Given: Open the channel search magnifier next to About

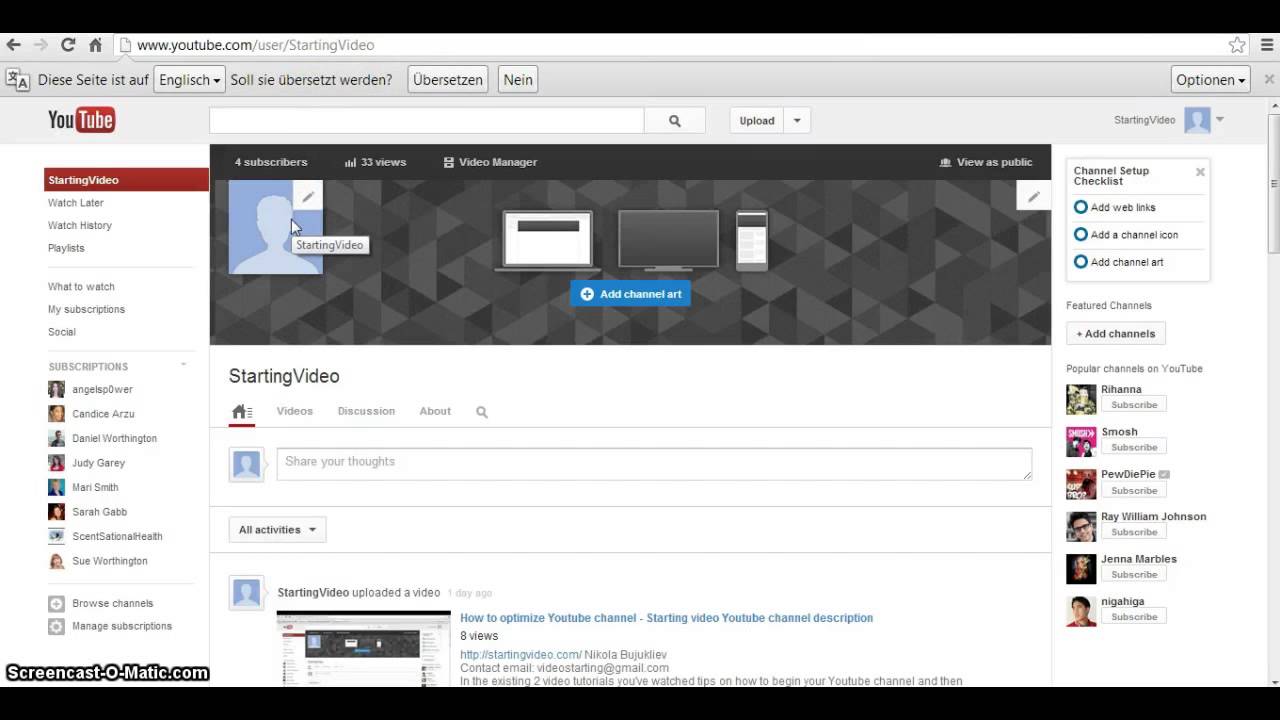Looking at the screenshot, I should click(x=481, y=411).
